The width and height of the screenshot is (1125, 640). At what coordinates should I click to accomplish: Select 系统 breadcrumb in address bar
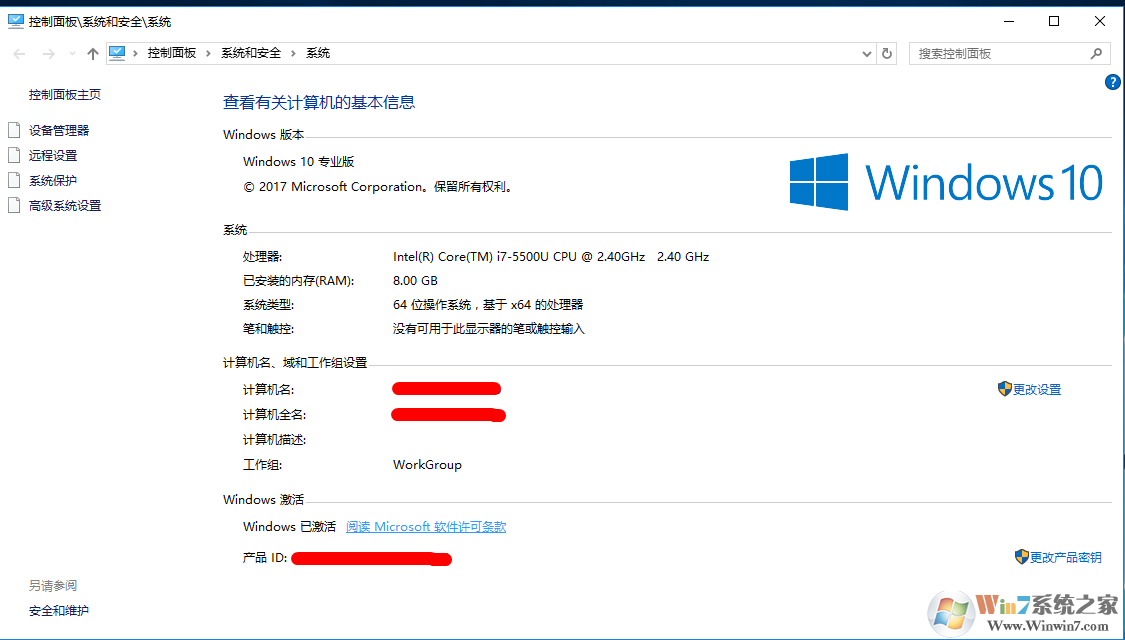318,53
